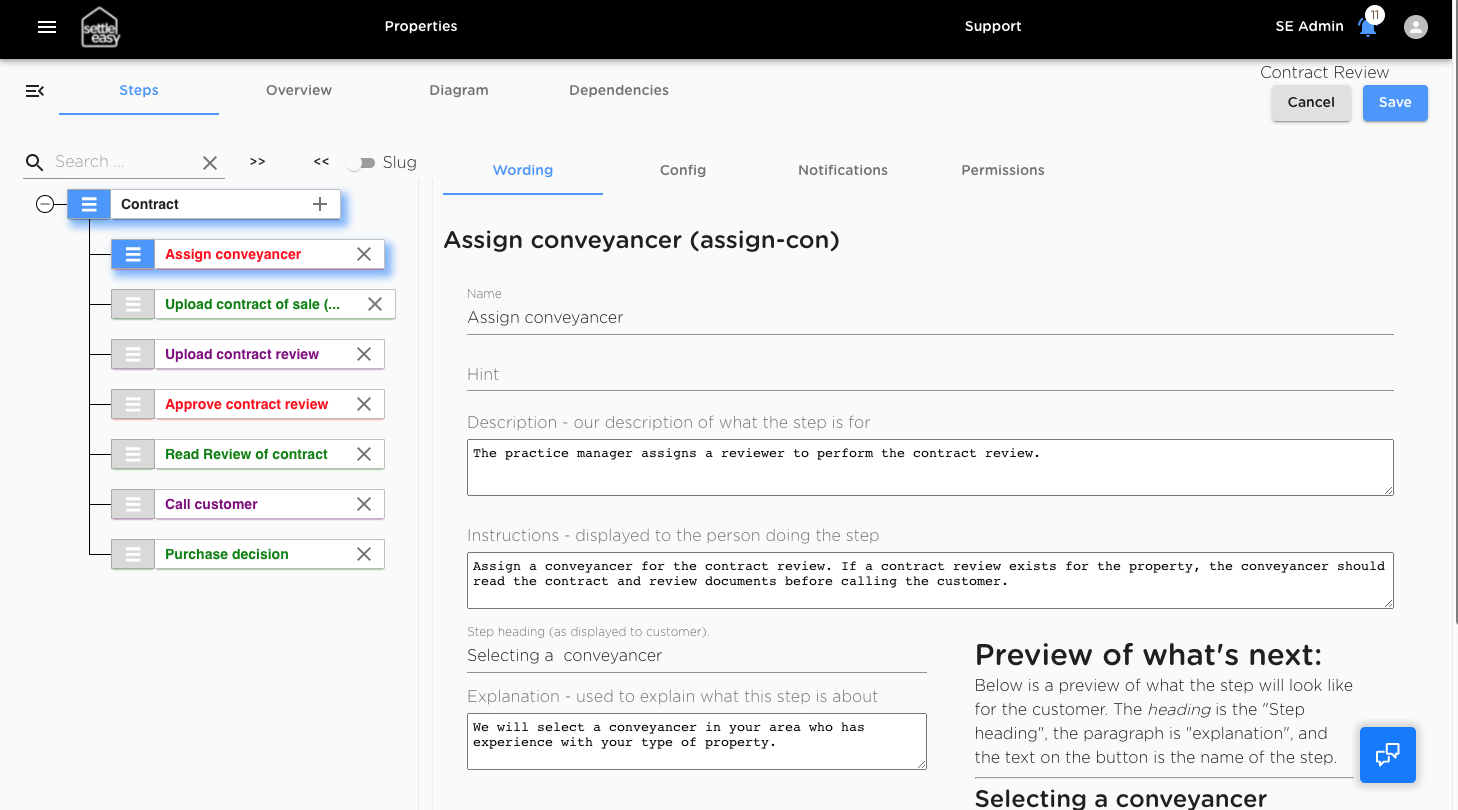Open the hamburger main menu
This screenshot has height=810, width=1458.
pyautogui.click(x=47, y=27)
